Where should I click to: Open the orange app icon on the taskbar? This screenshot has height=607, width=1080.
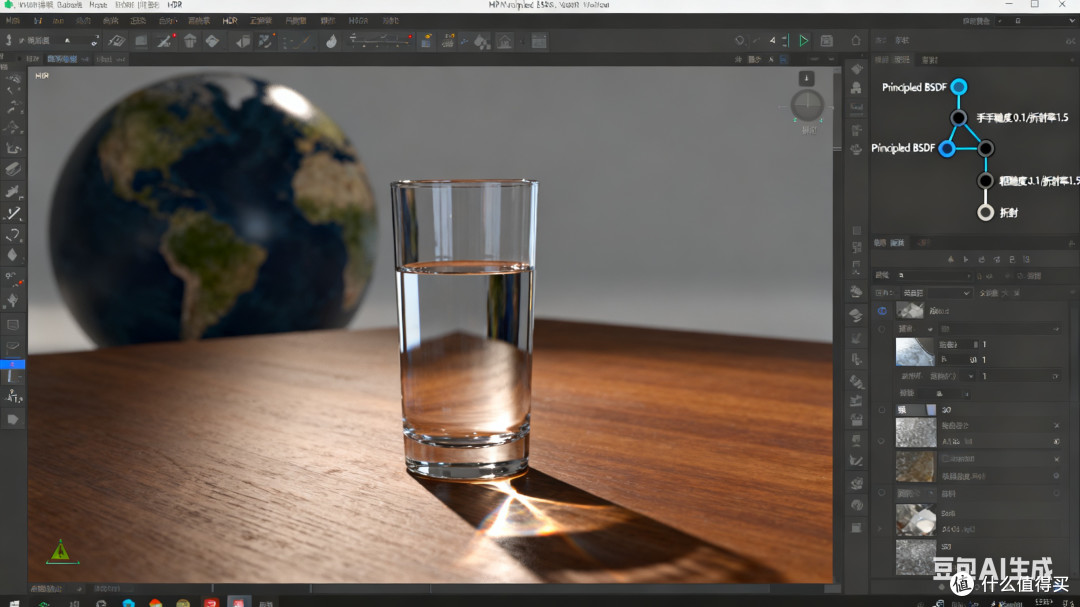pyautogui.click(x=156, y=603)
